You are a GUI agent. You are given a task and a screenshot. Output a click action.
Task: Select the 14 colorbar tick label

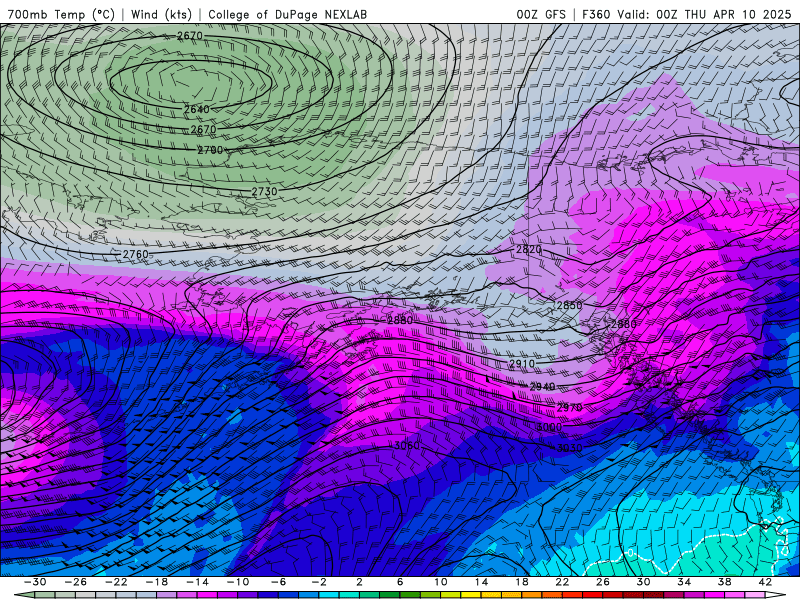(x=481, y=582)
